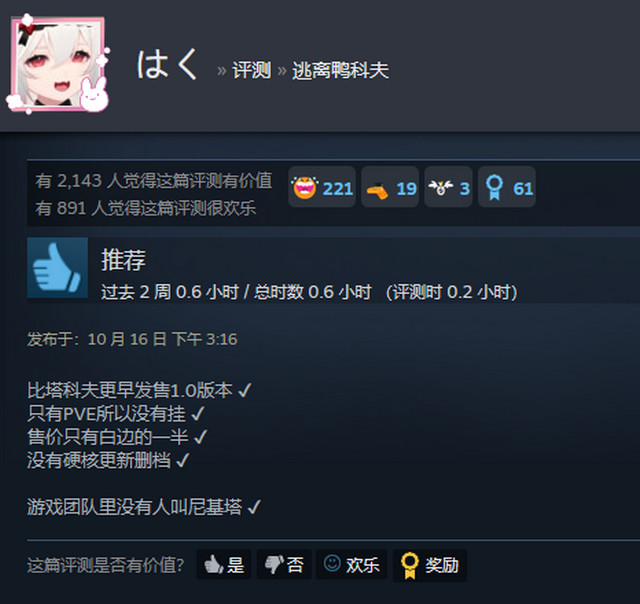Click the yellow ribbon icon in 奖励
The image size is (640, 604).
click(409, 565)
